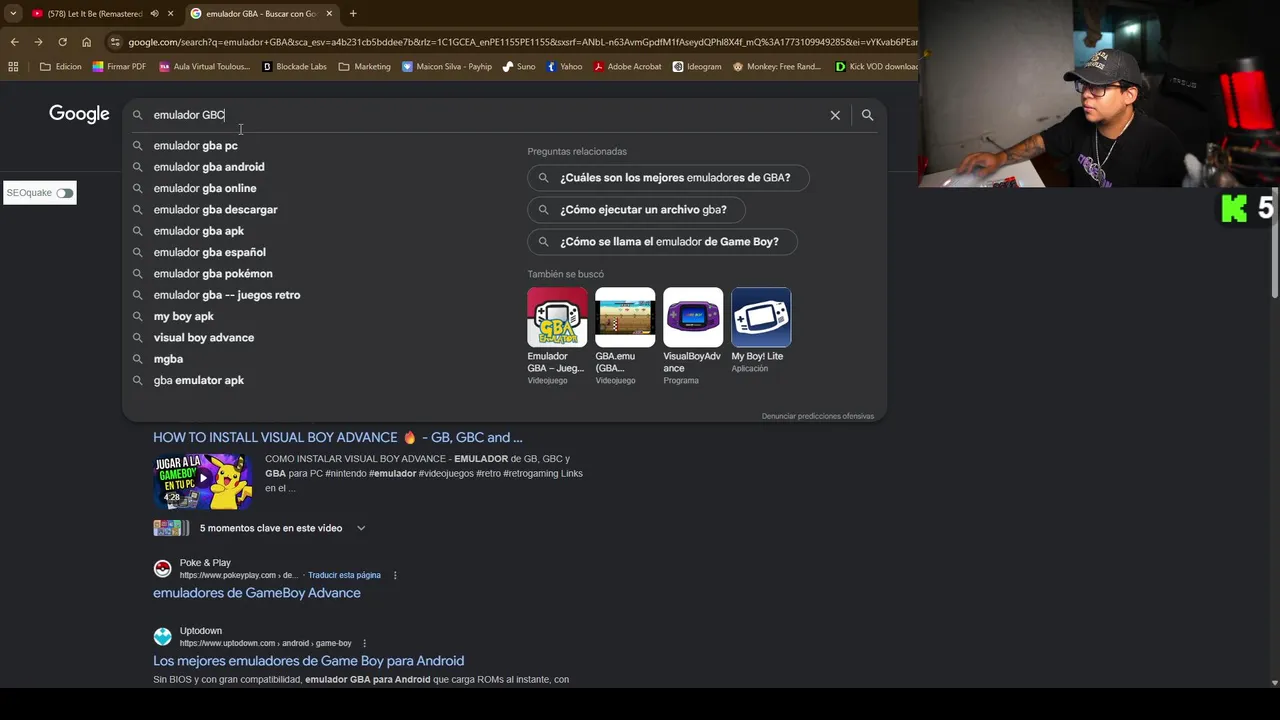Open the Blockade Labs bookmark
This screenshot has width=1280, height=720.
[x=294, y=67]
